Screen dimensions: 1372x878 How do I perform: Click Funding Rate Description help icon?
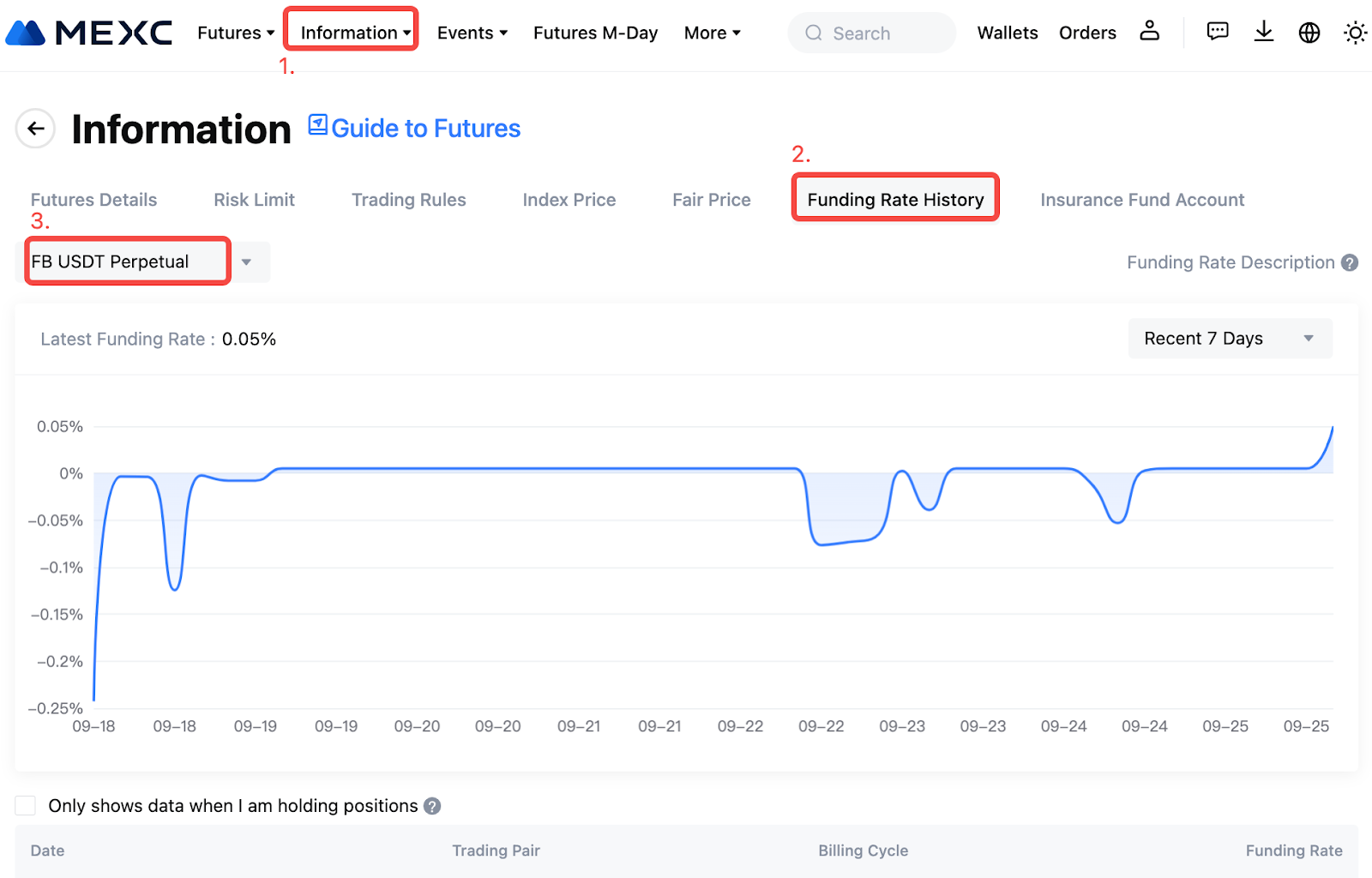point(1350,262)
